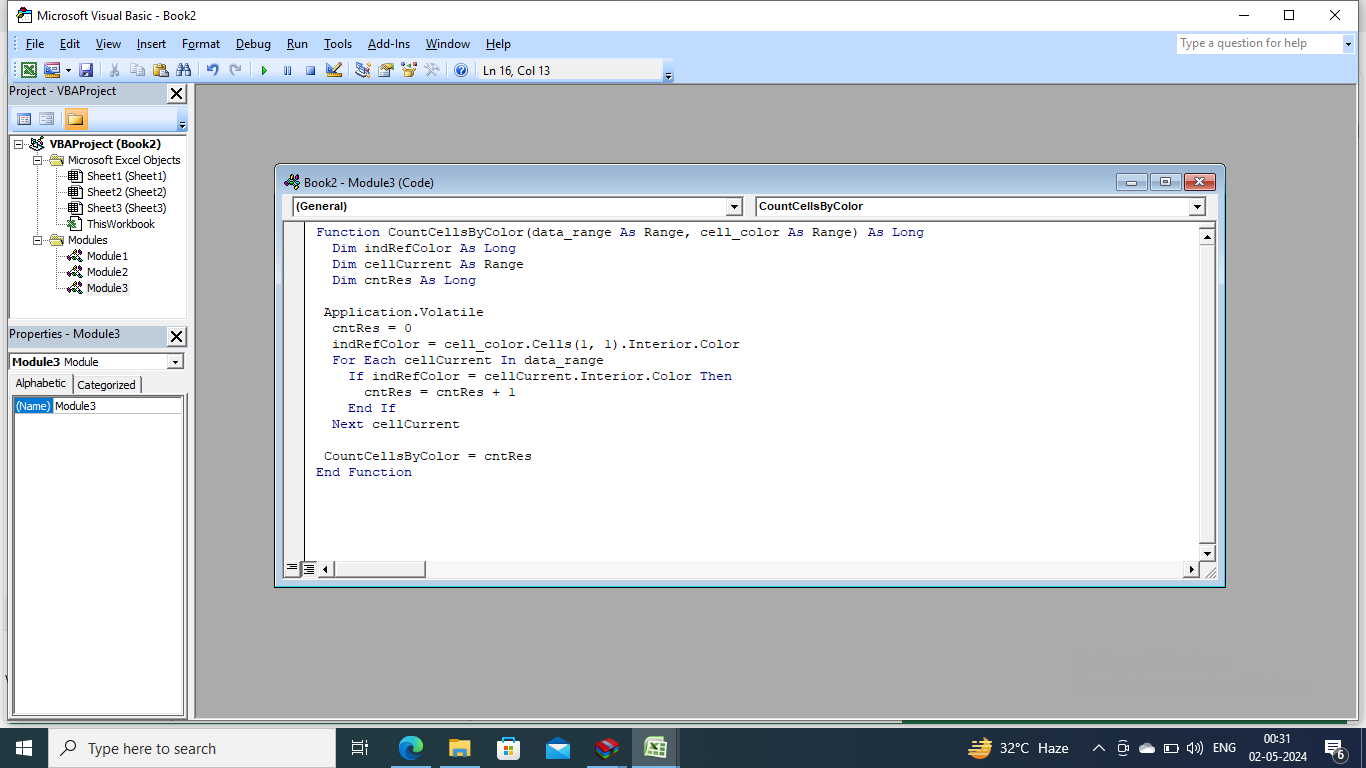Click View Object icon in Project pane

[47, 119]
